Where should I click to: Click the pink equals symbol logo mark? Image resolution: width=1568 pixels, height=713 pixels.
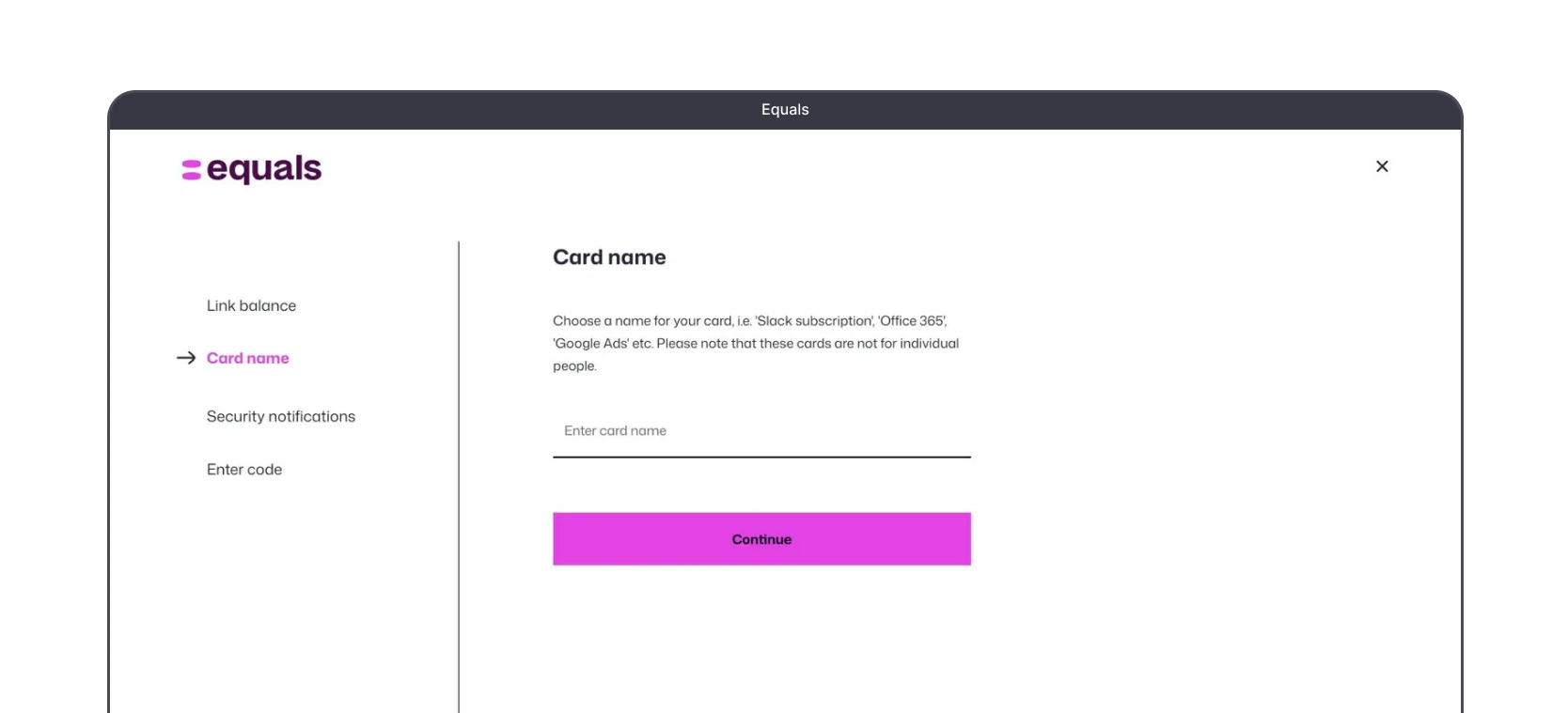(x=192, y=170)
